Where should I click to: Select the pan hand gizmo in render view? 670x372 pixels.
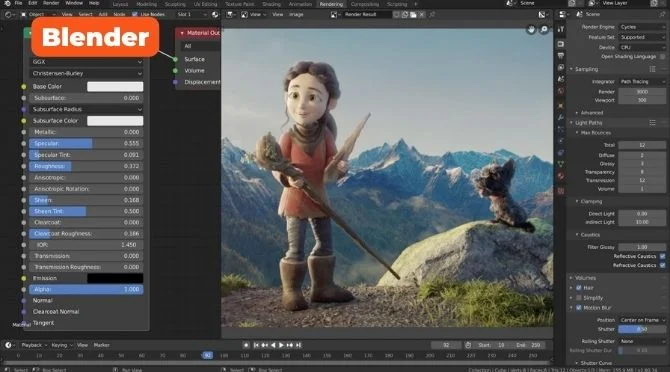coord(531,29)
